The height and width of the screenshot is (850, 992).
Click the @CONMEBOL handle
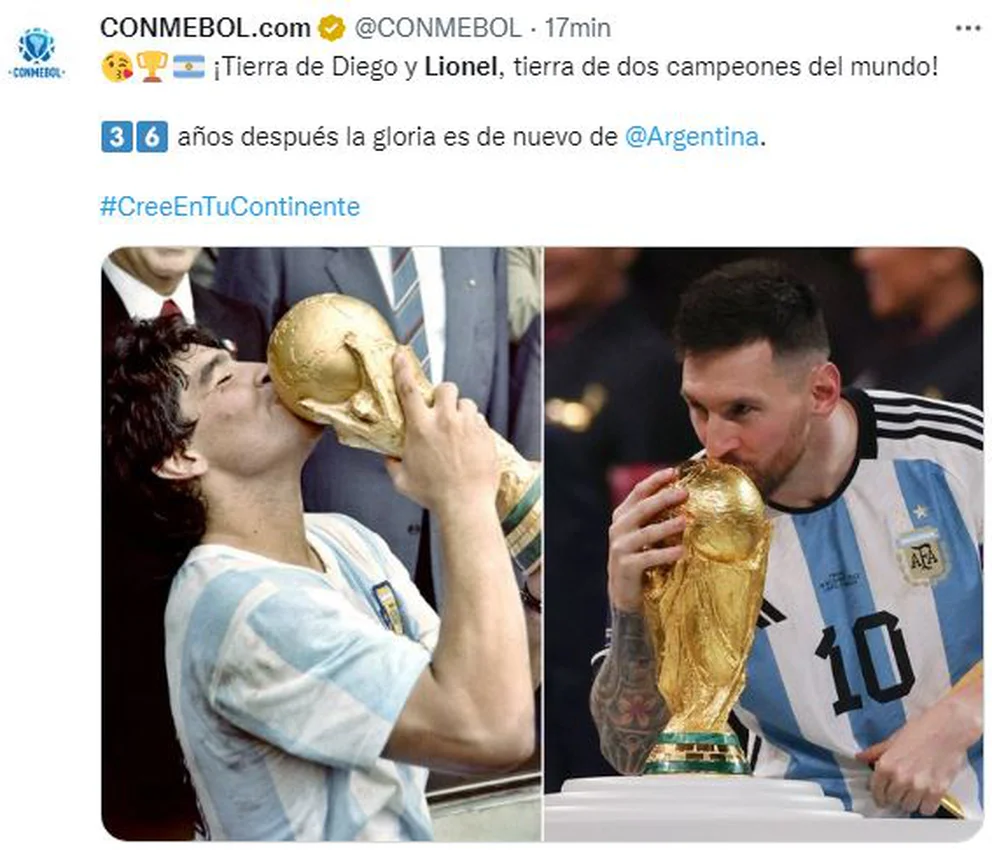(x=438, y=28)
